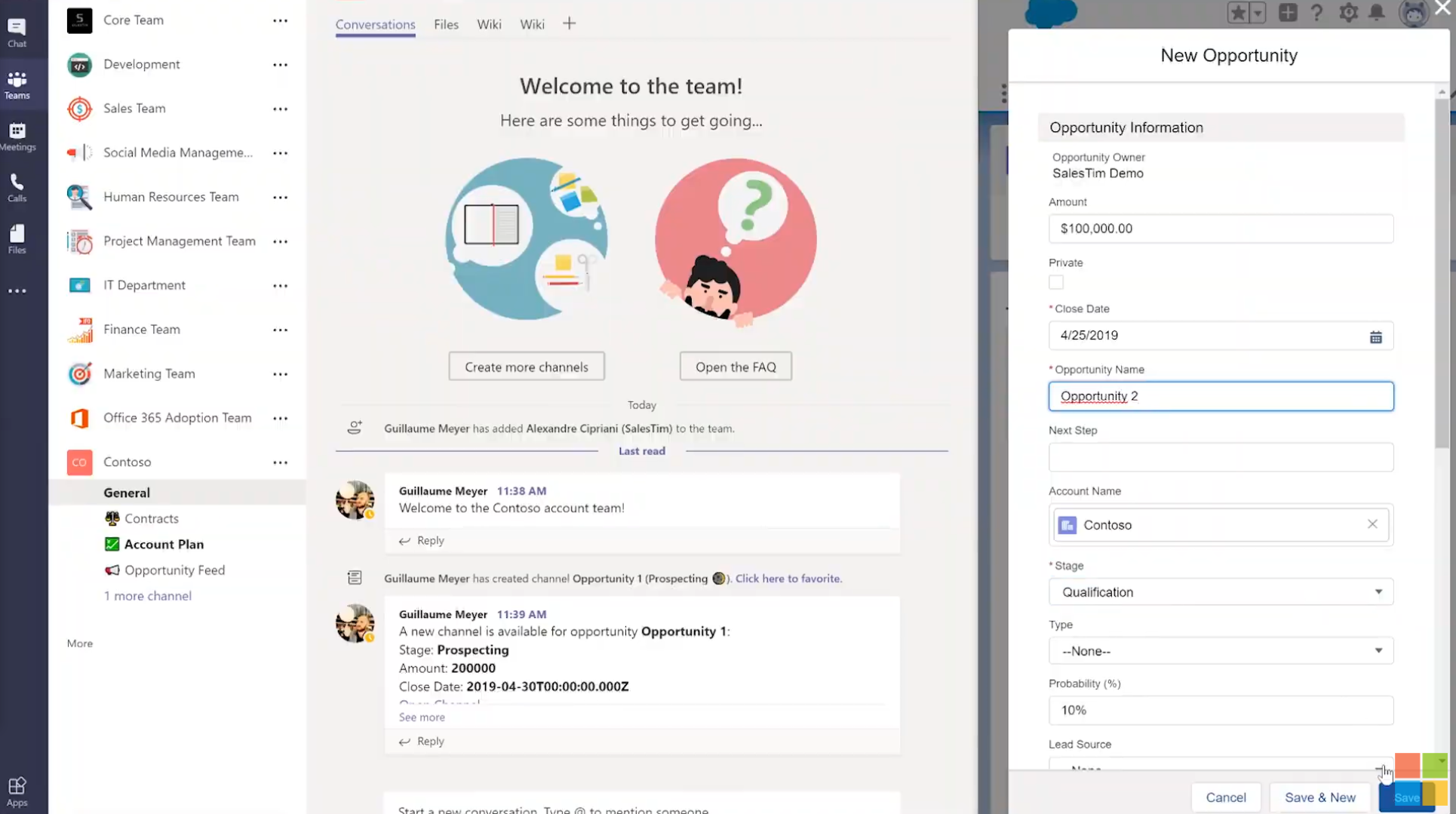Go to Calls in the Teams rail
The height and width of the screenshot is (814, 1456).
17,188
